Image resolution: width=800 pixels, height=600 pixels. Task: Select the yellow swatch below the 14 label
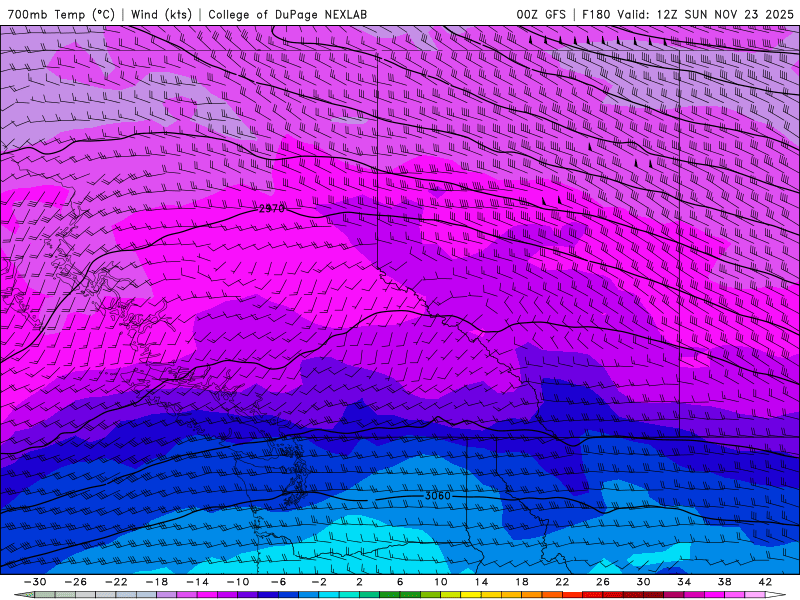(x=471, y=595)
